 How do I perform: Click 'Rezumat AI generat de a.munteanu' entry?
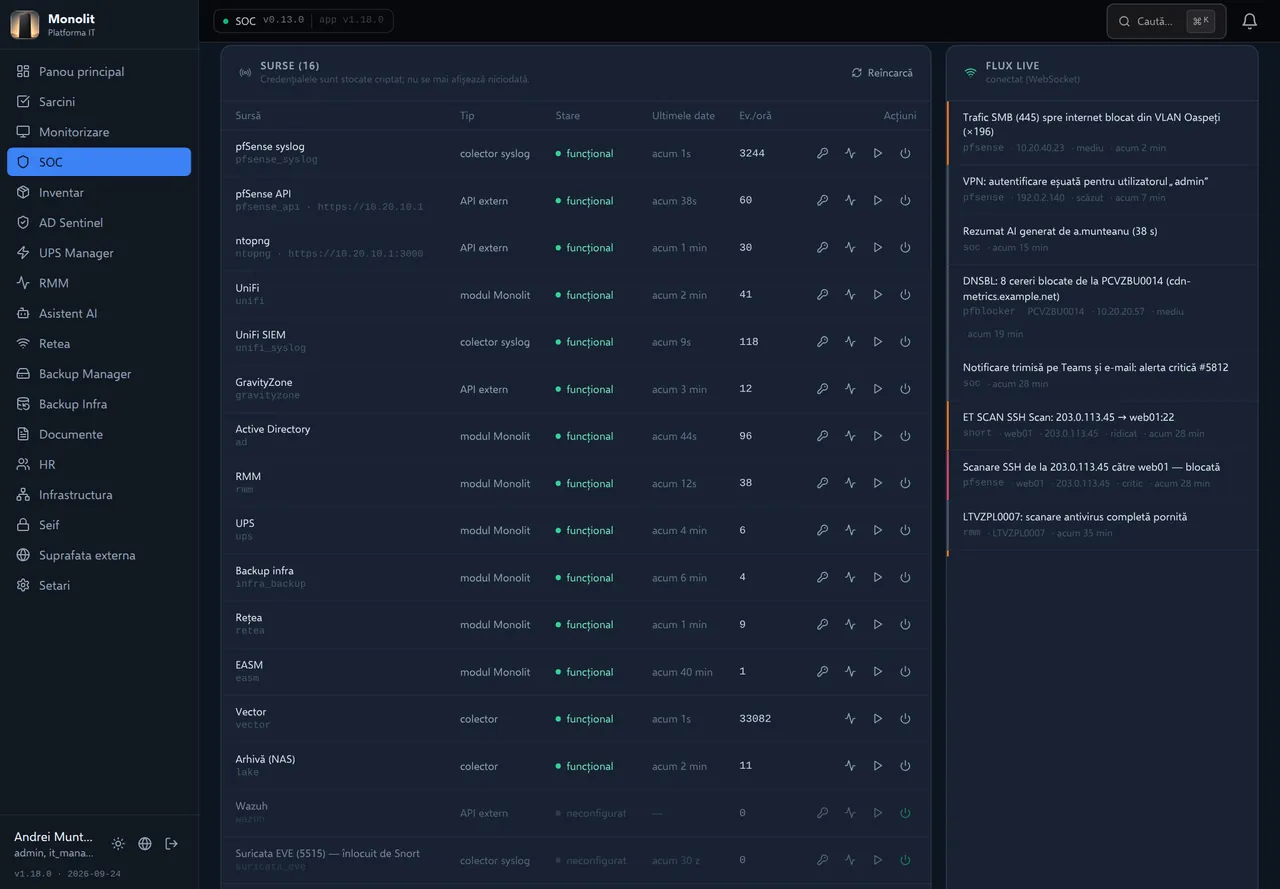[x=1102, y=239]
